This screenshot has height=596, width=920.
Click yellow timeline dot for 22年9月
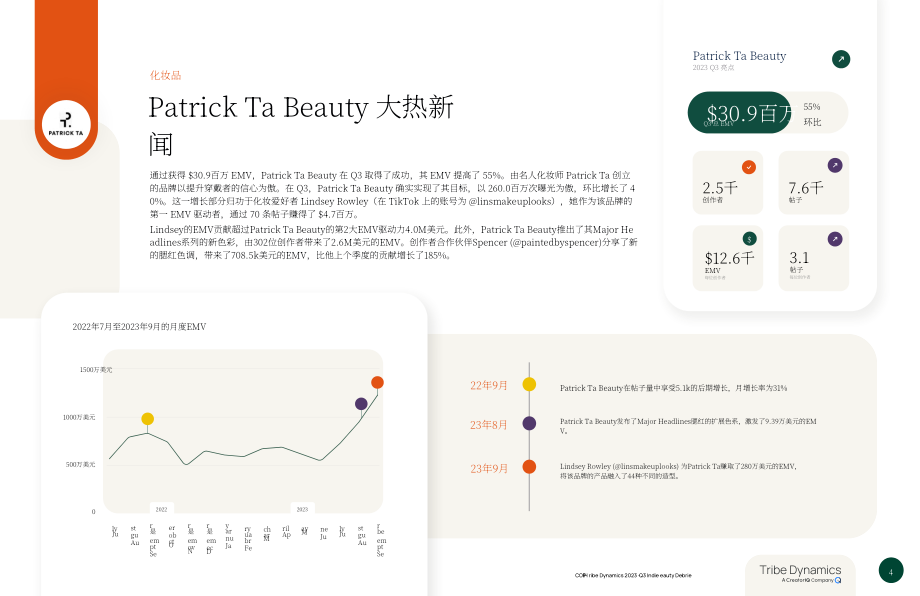click(x=529, y=384)
